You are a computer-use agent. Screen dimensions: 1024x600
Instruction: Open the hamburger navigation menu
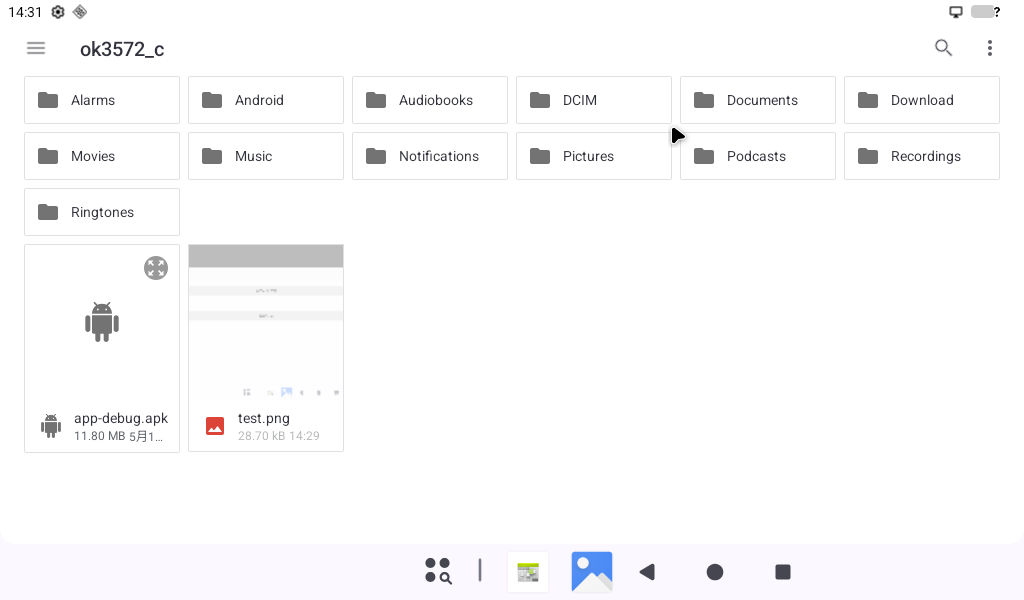coord(36,48)
